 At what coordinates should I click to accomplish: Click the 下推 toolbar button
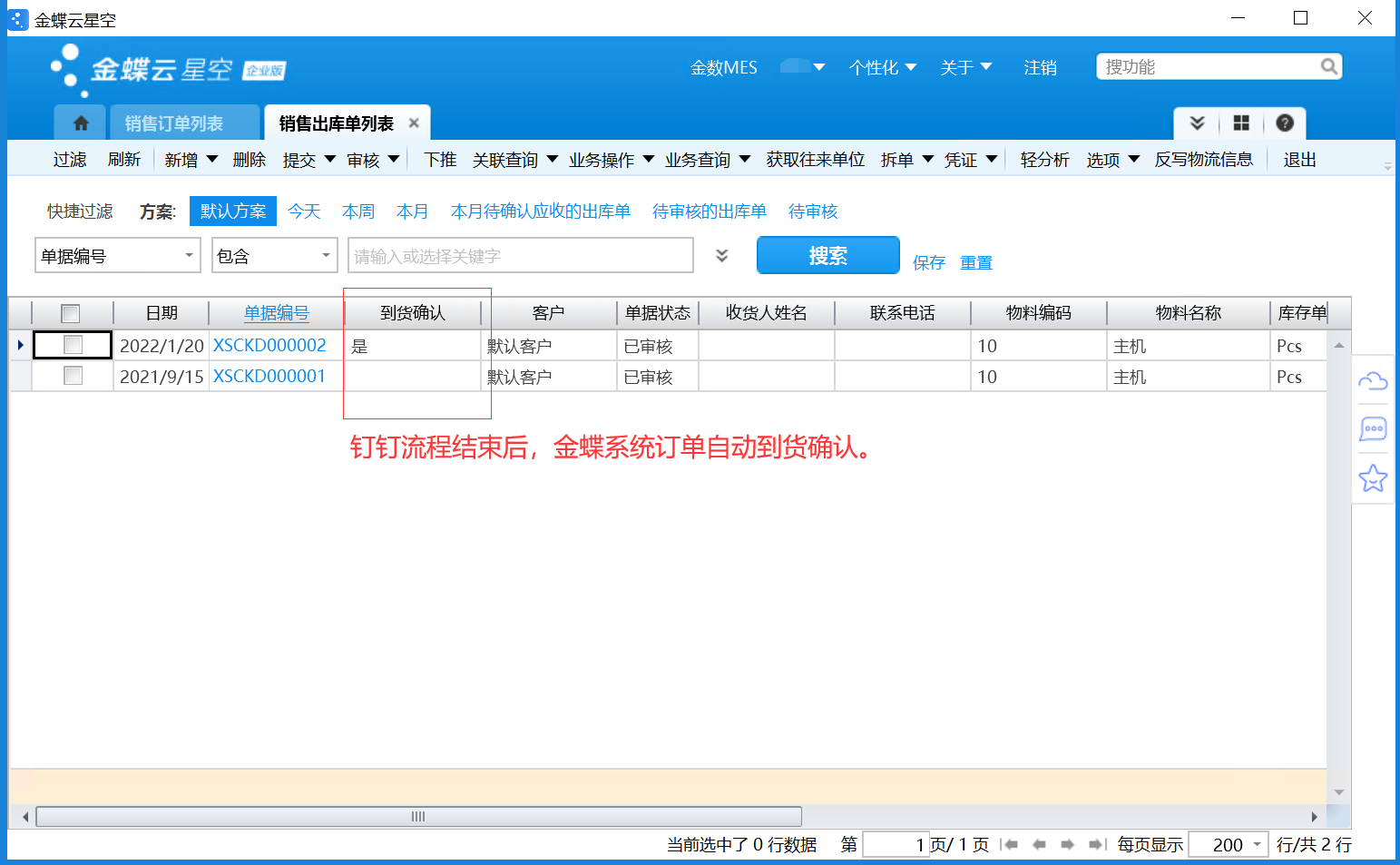[440, 160]
